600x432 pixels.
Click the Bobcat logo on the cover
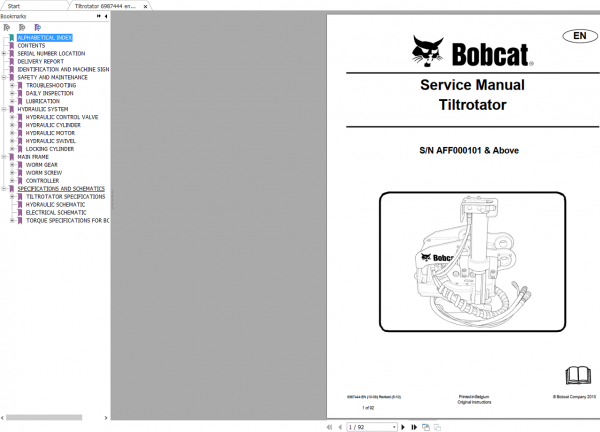[x=473, y=52]
